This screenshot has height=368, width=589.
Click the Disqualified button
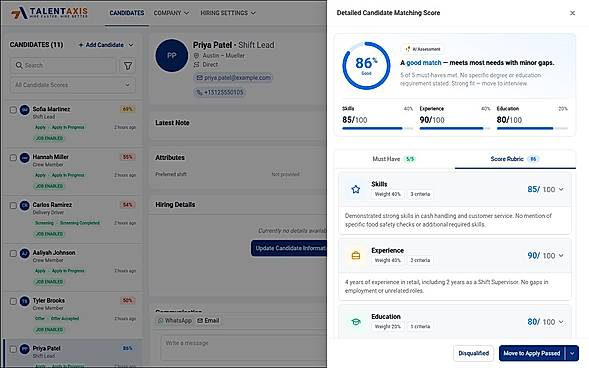474,353
